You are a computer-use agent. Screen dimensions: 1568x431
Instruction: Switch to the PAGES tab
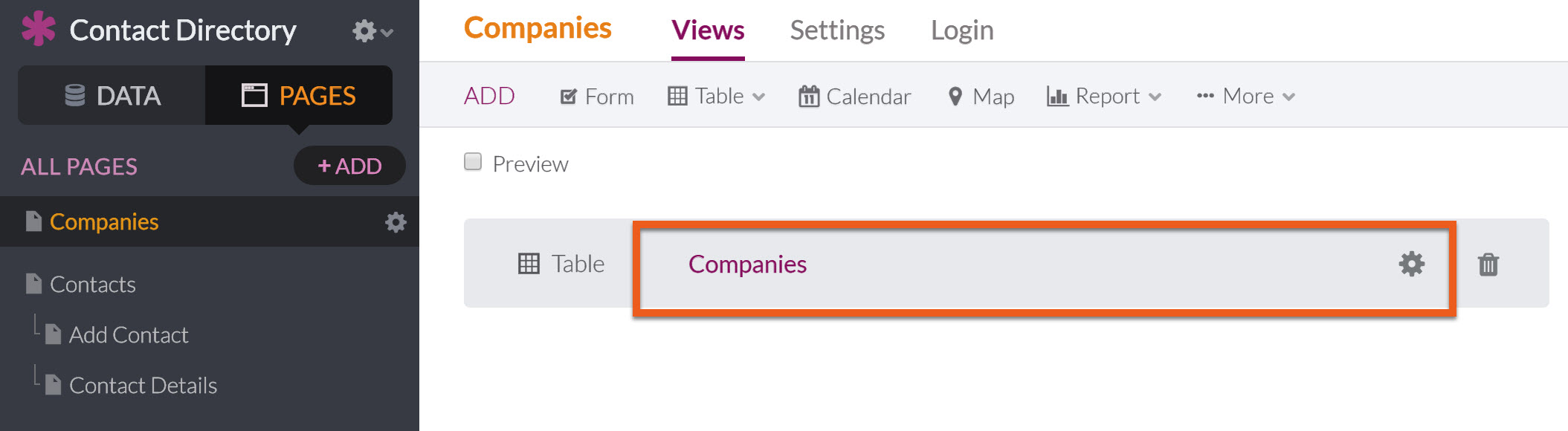(x=299, y=95)
